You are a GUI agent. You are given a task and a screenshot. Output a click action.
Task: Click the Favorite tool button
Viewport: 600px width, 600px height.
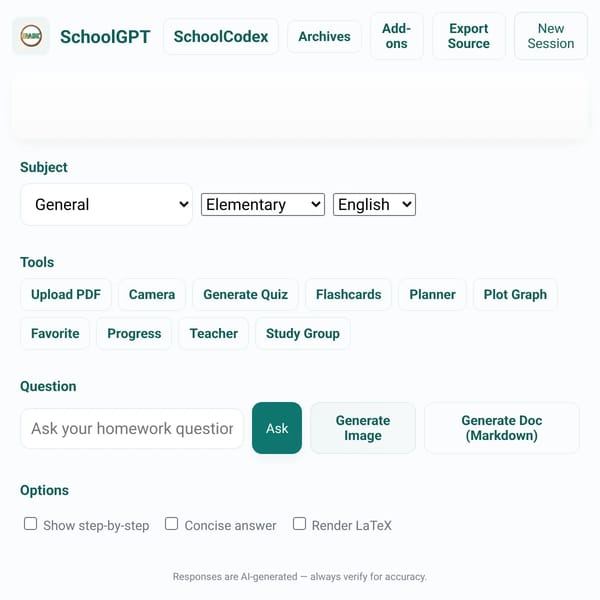[55, 333]
